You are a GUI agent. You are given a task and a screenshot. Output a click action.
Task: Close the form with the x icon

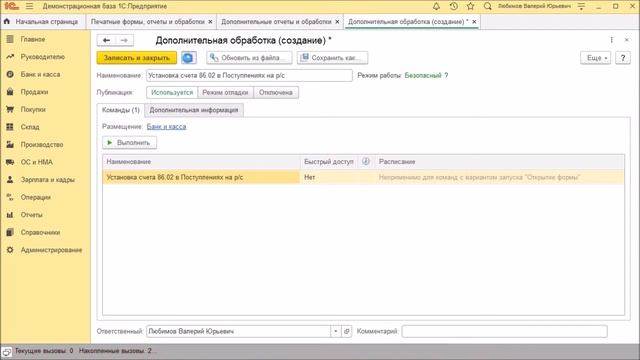[627, 40]
